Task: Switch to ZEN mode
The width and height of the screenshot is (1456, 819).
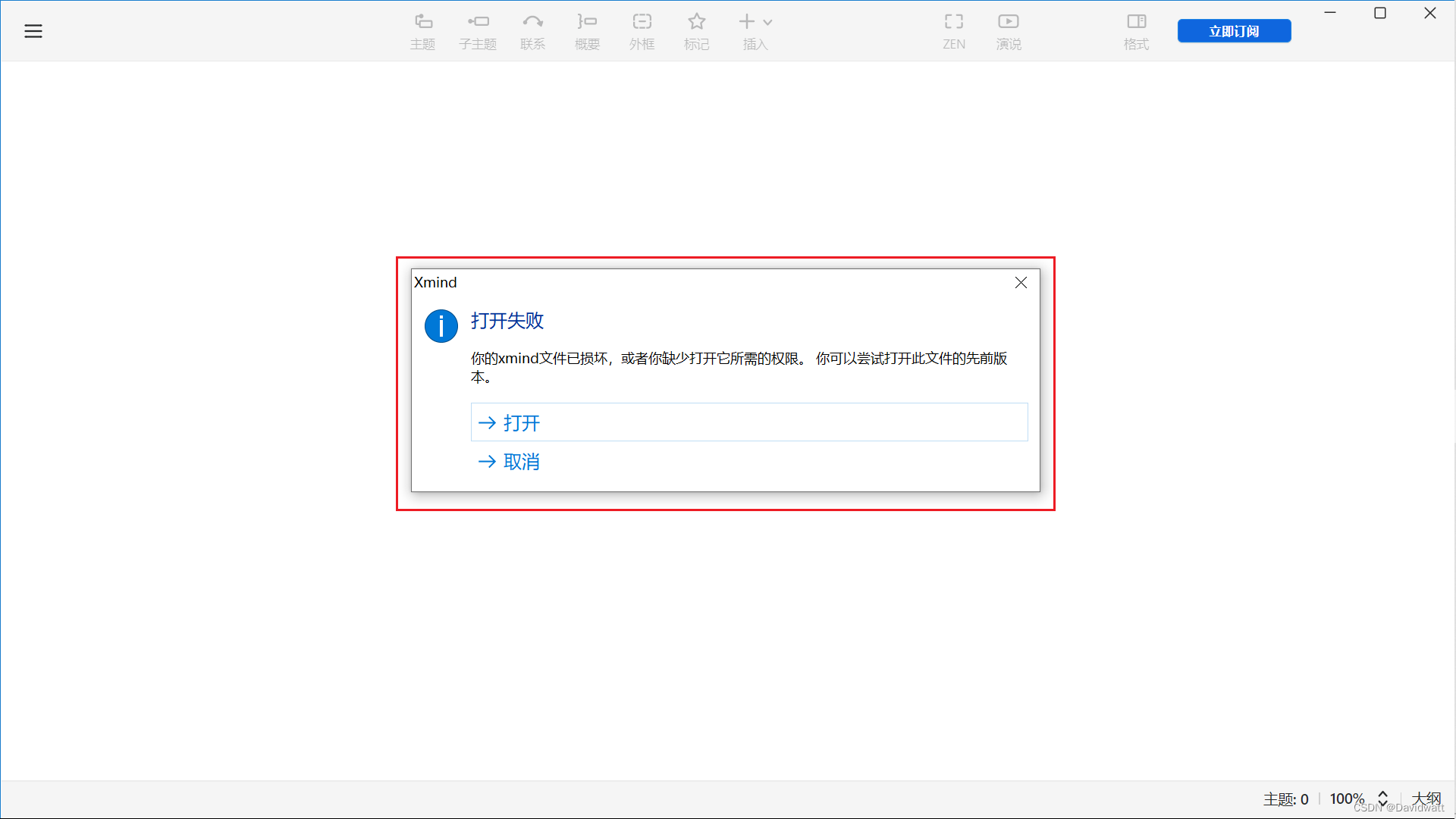Action: 954,32
